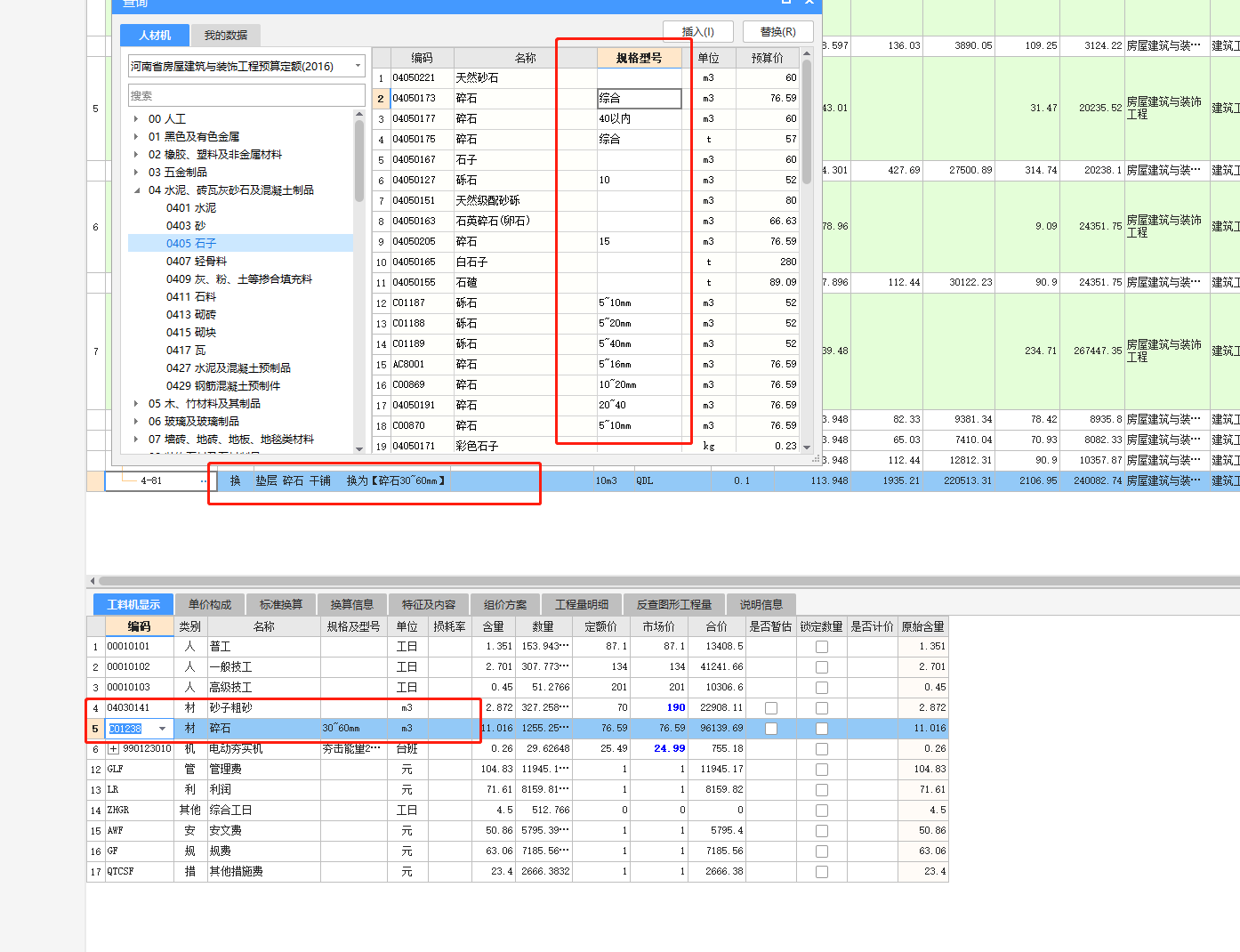The height and width of the screenshot is (952, 1240).
Task: Click the blue market price 24.99
Action: [670, 749]
